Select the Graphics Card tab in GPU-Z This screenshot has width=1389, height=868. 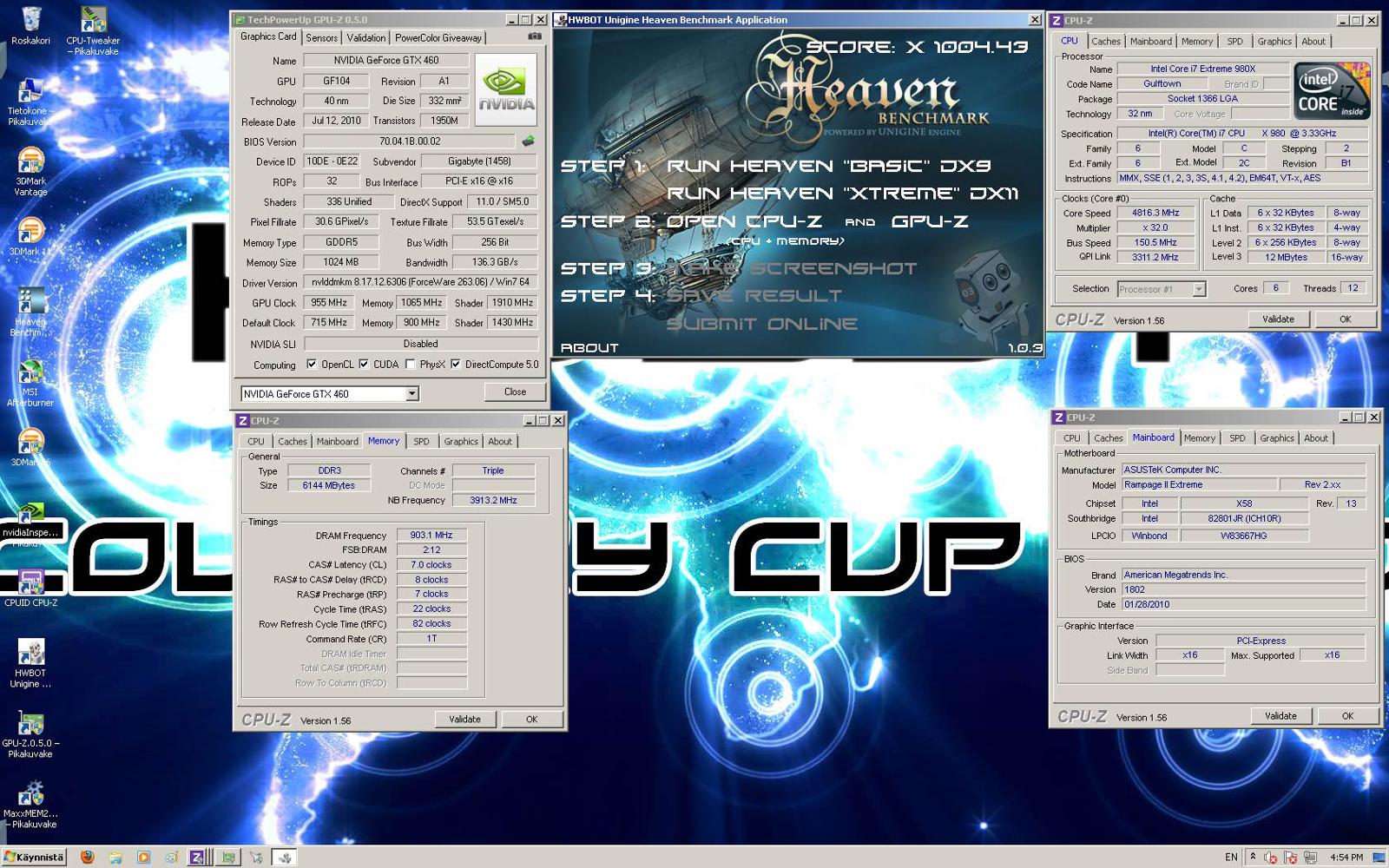tap(268, 36)
